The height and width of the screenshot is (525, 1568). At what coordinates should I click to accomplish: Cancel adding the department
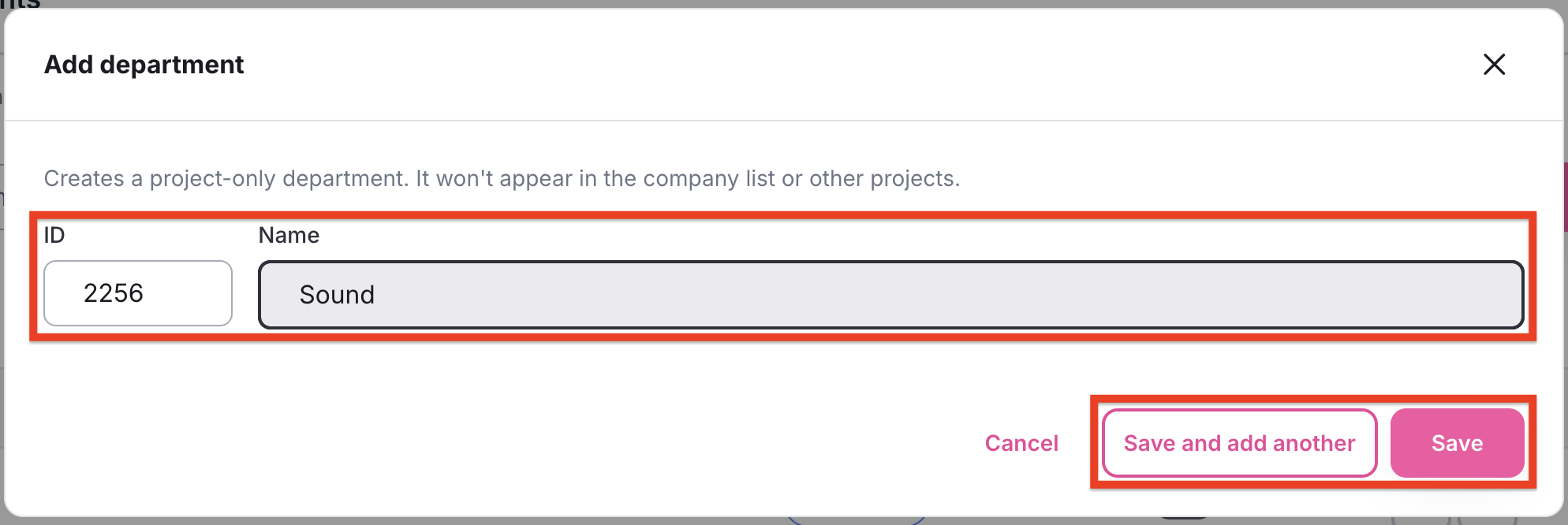click(1021, 443)
